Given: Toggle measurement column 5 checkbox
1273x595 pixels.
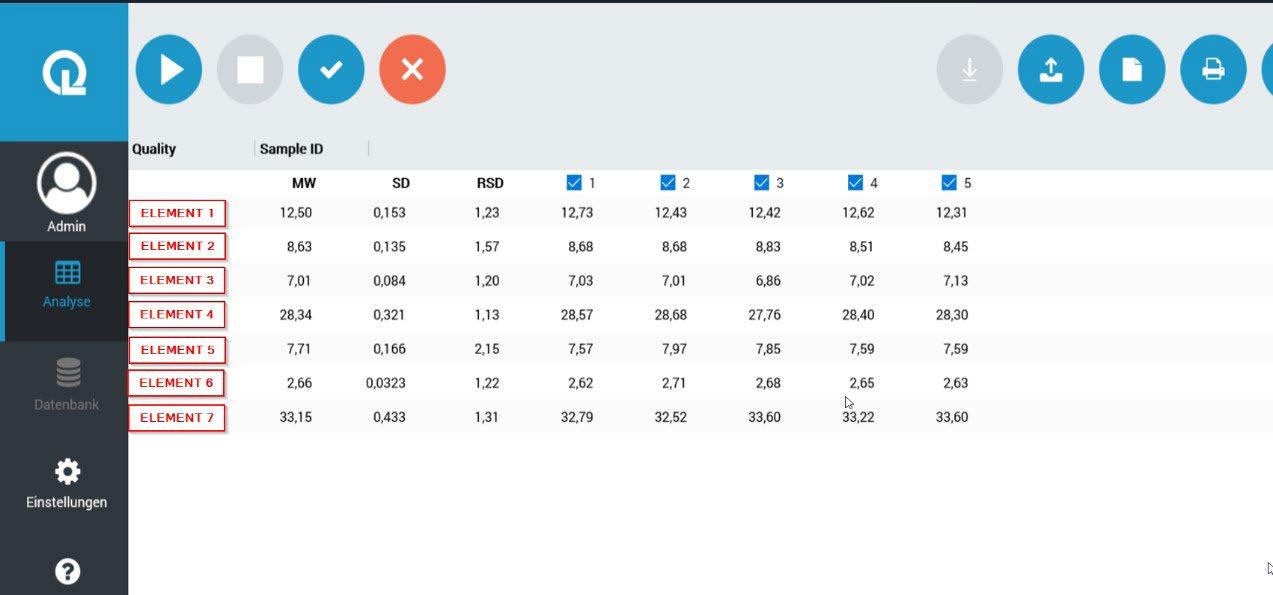Looking at the screenshot, I should coord(950,183).
